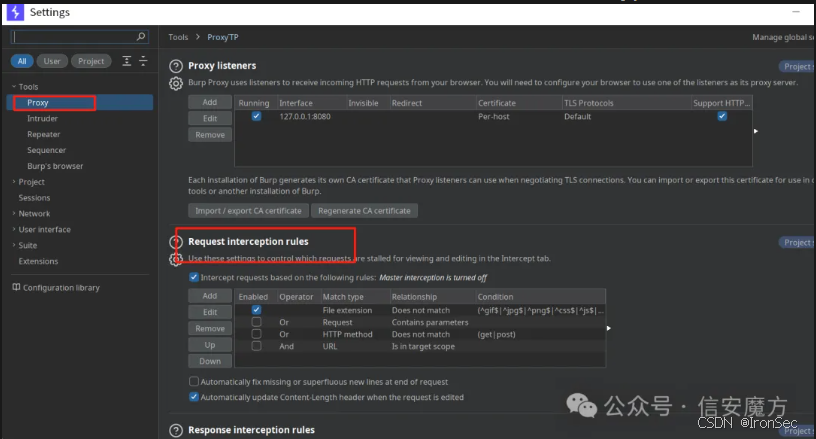816x439 pixels.
Task: Open Repeater settings in the tree
Action: pos(44,134)
